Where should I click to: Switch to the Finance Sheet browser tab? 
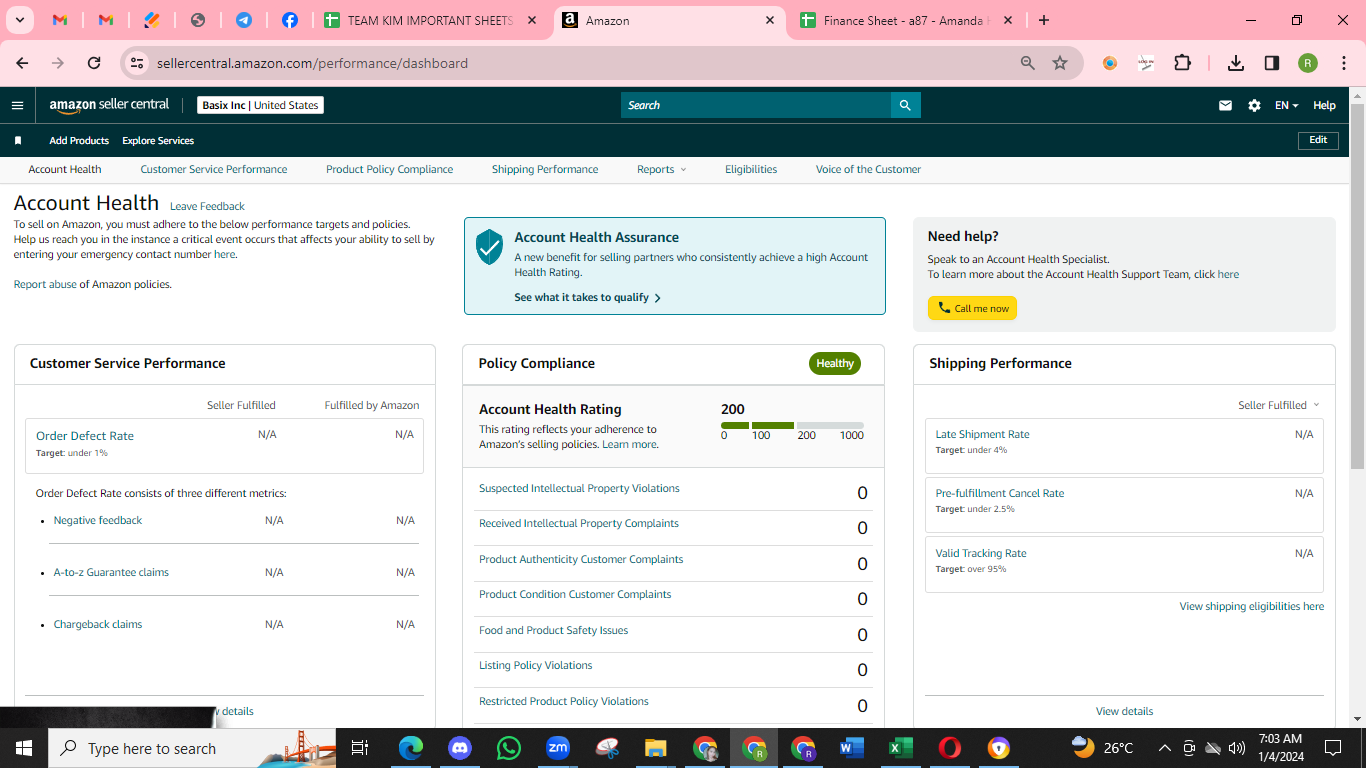tap(905, 20)
